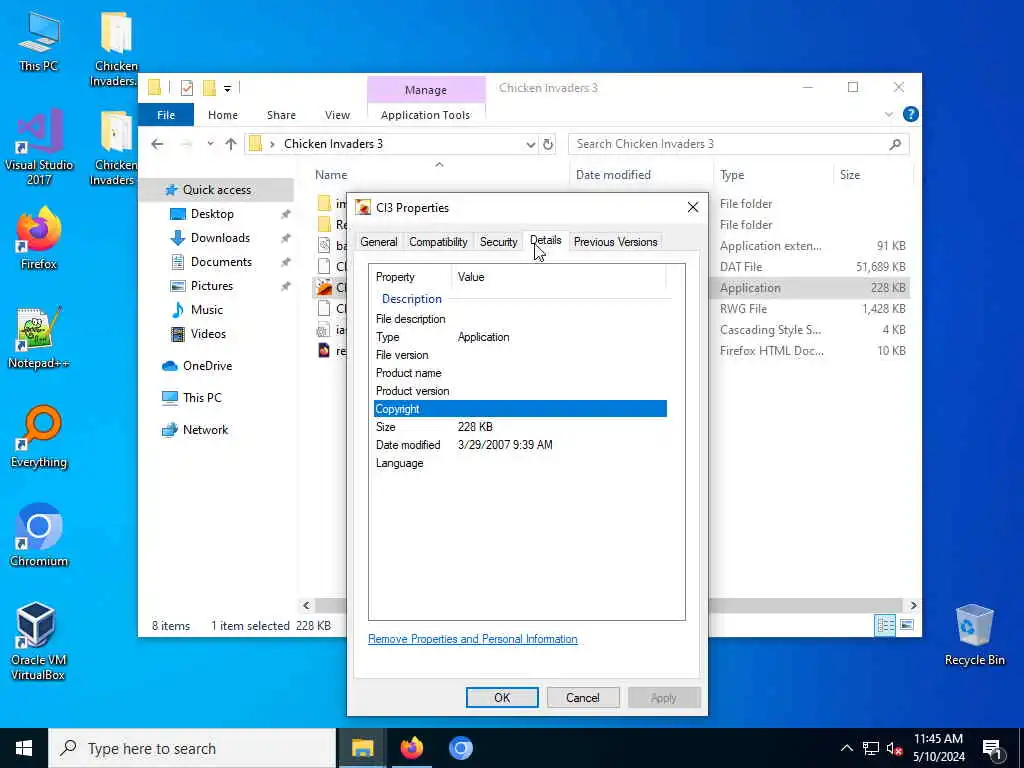Open Notepad++ desktop shortcut
1024x768 pixels.
pos(39,338)
